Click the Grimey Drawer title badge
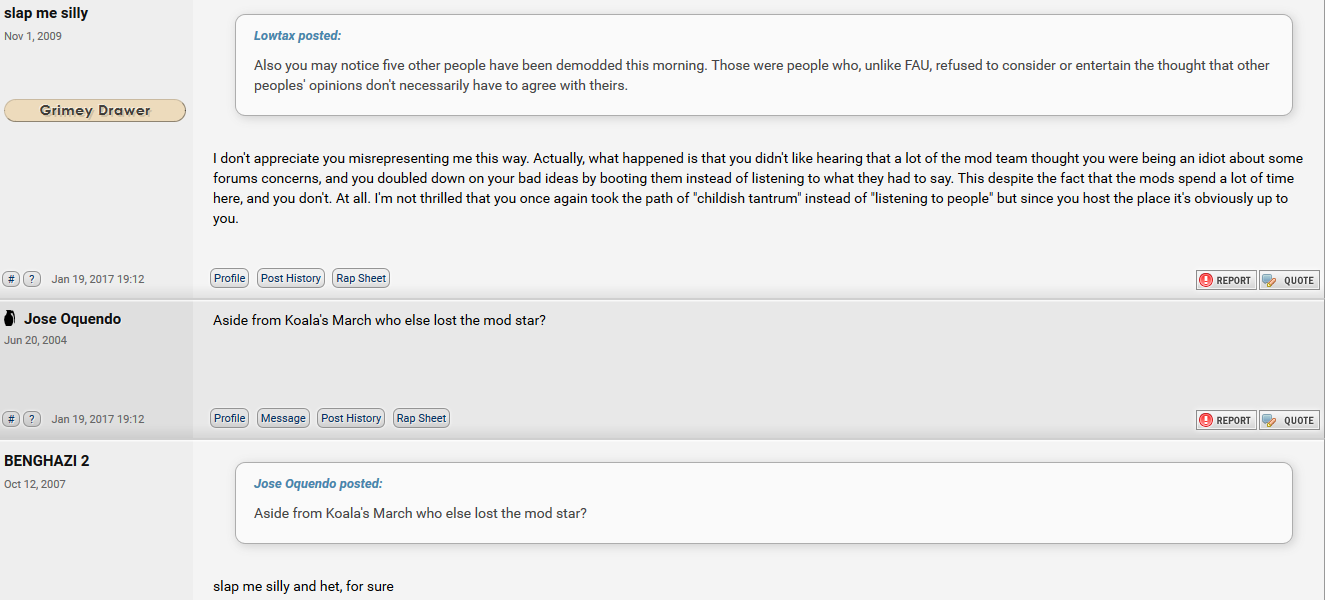The height and width of the screenshot is (600, 1325). (x=95, y=111)
